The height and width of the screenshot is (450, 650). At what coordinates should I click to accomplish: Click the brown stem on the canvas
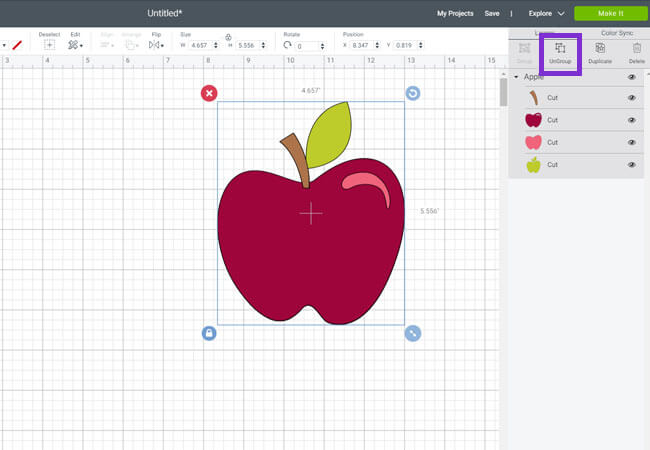(297, 160)
